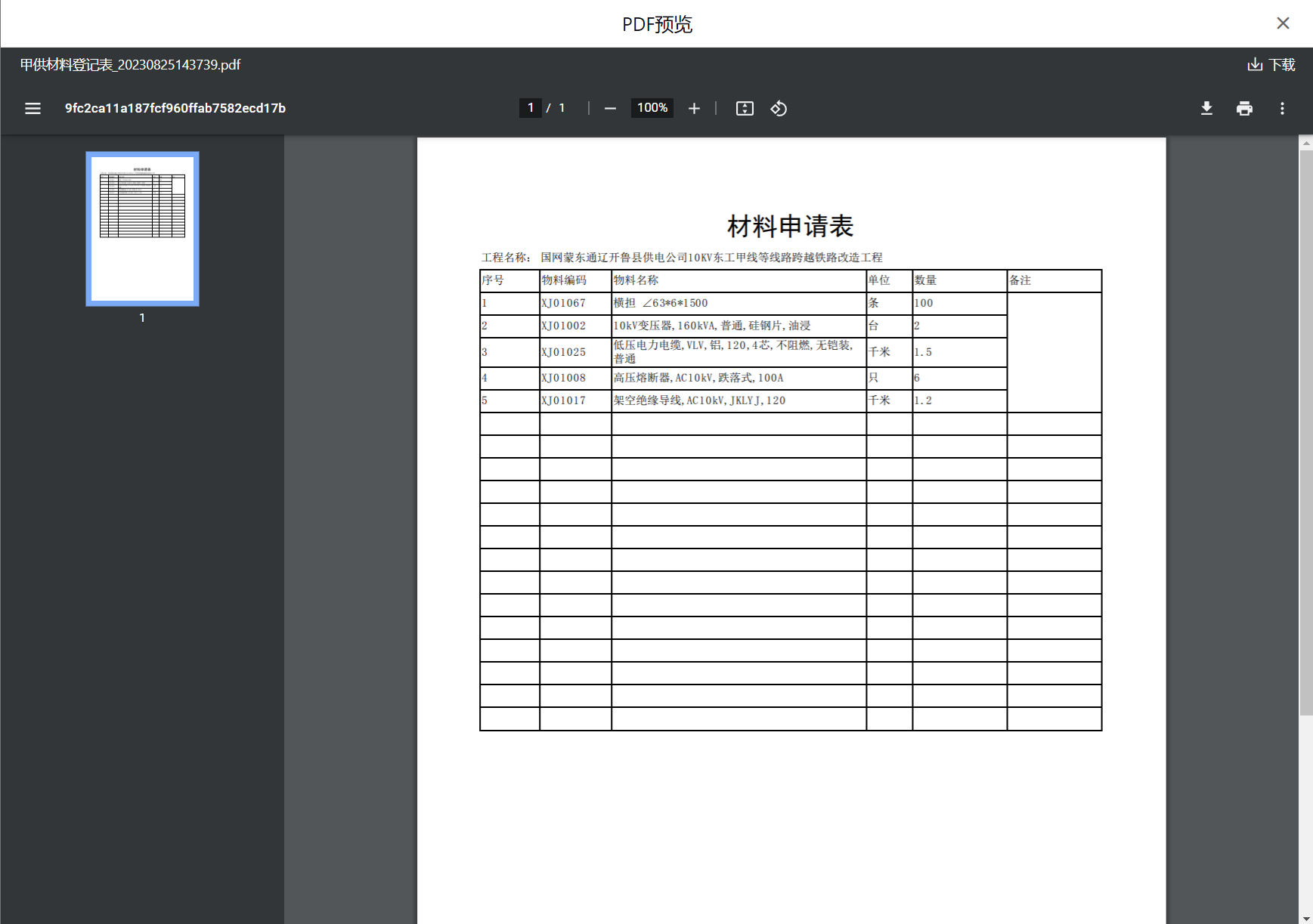Click the 材料申请表 document title
The width and height of the screenshot is (1313, 924).
(790, 226)
